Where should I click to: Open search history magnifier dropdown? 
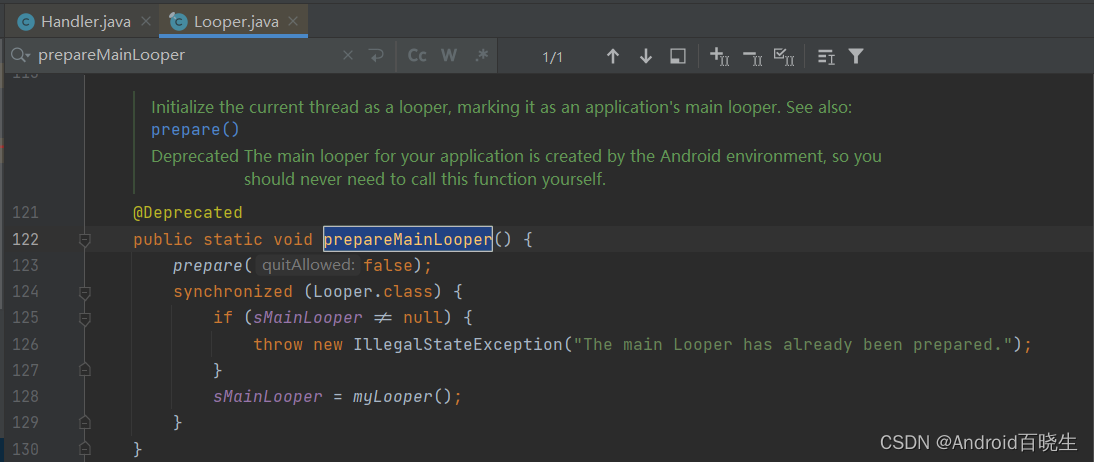pyautogui.click(x=21, y=55)
